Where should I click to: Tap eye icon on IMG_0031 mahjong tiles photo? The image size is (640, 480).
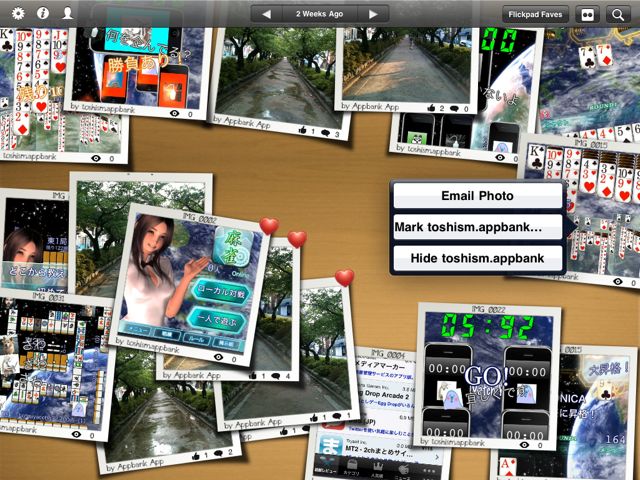tap(76, 434)
